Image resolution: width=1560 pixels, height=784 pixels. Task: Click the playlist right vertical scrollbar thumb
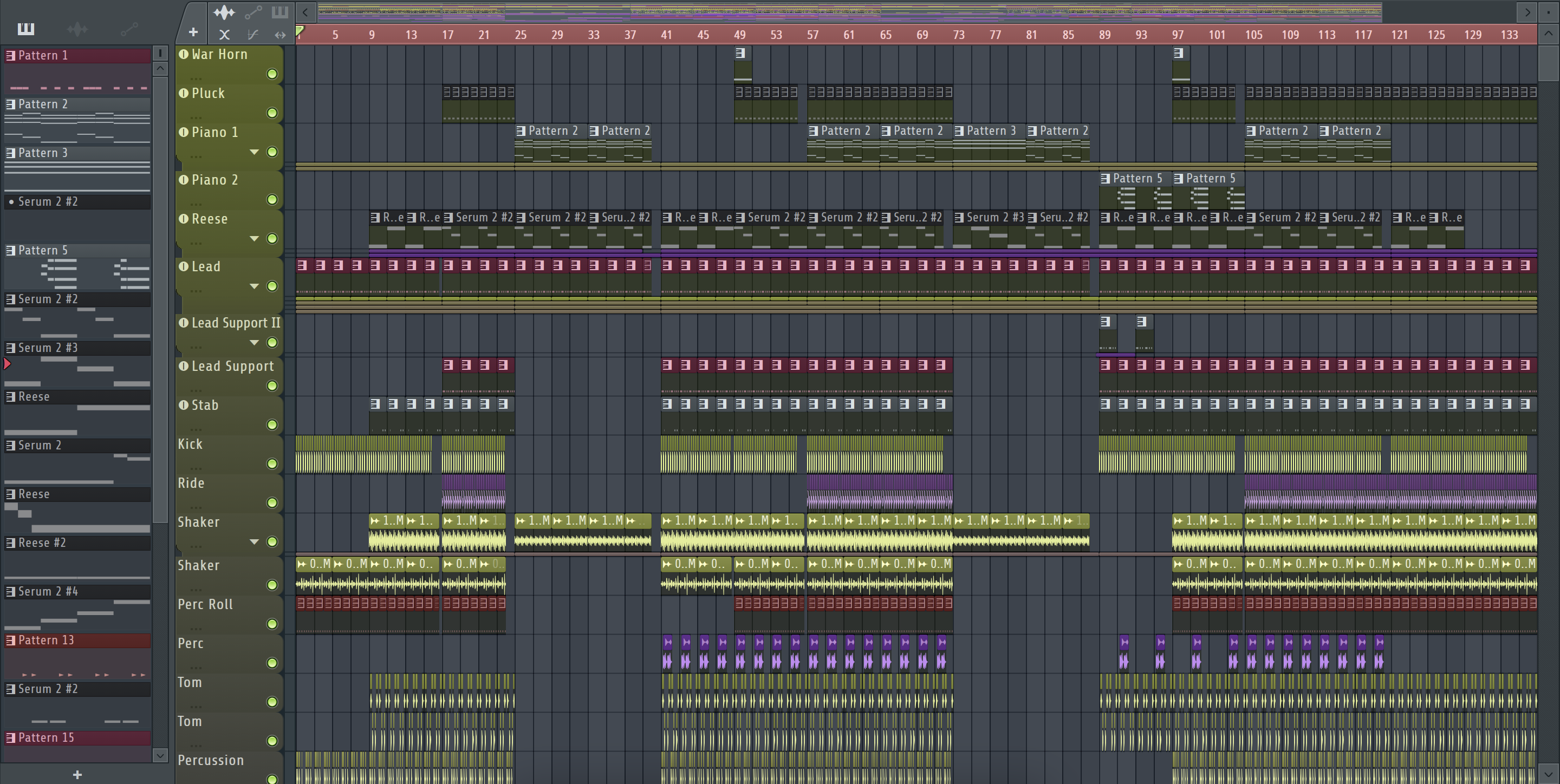1549,63
